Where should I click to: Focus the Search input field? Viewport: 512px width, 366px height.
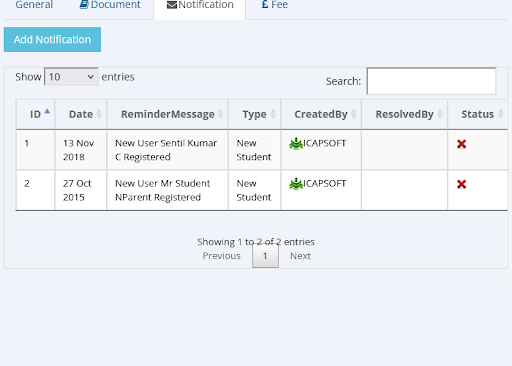tap(431, 81)
